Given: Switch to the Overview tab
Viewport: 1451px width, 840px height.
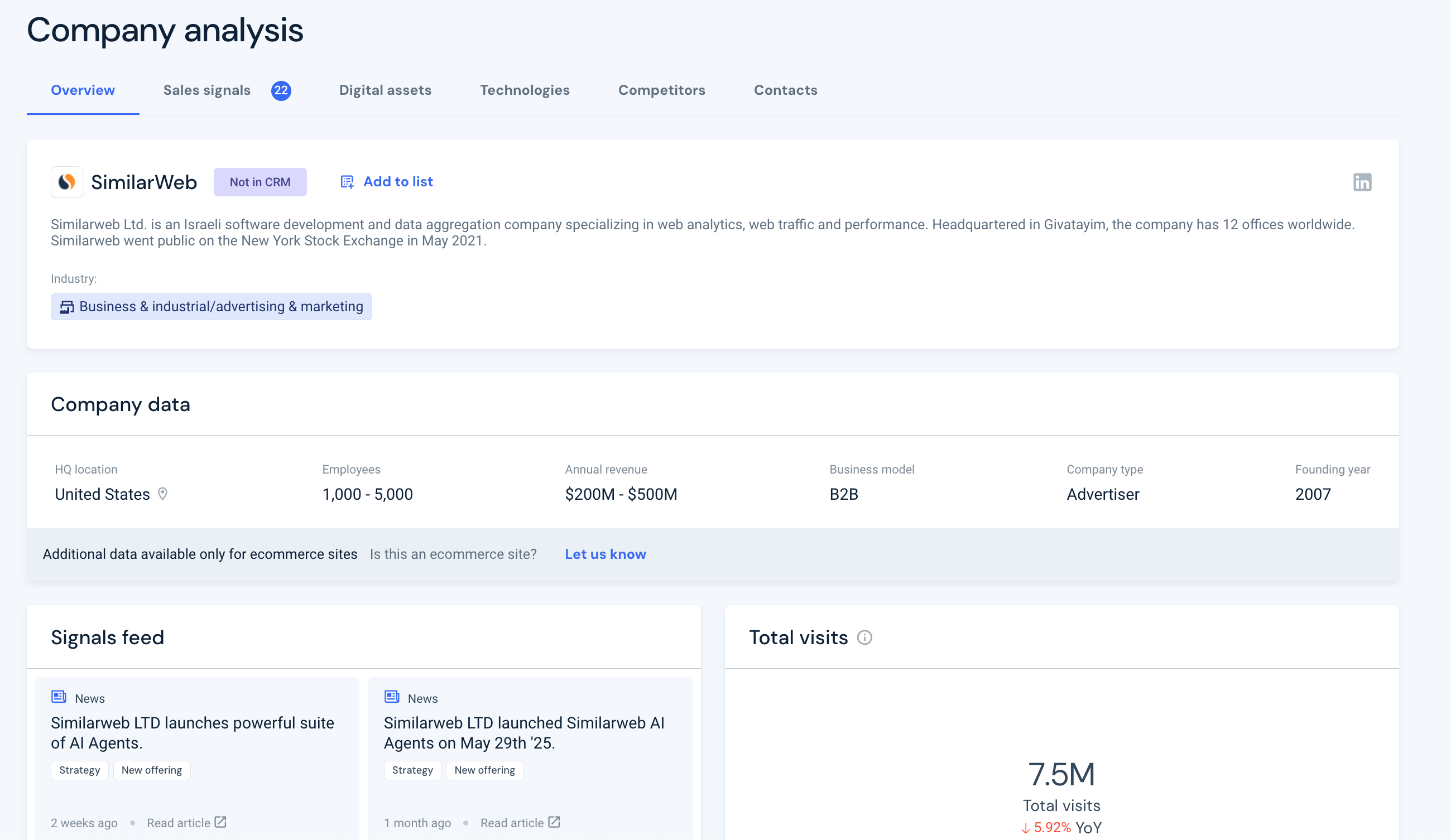Looking at the screenshot, I should 83,90.
